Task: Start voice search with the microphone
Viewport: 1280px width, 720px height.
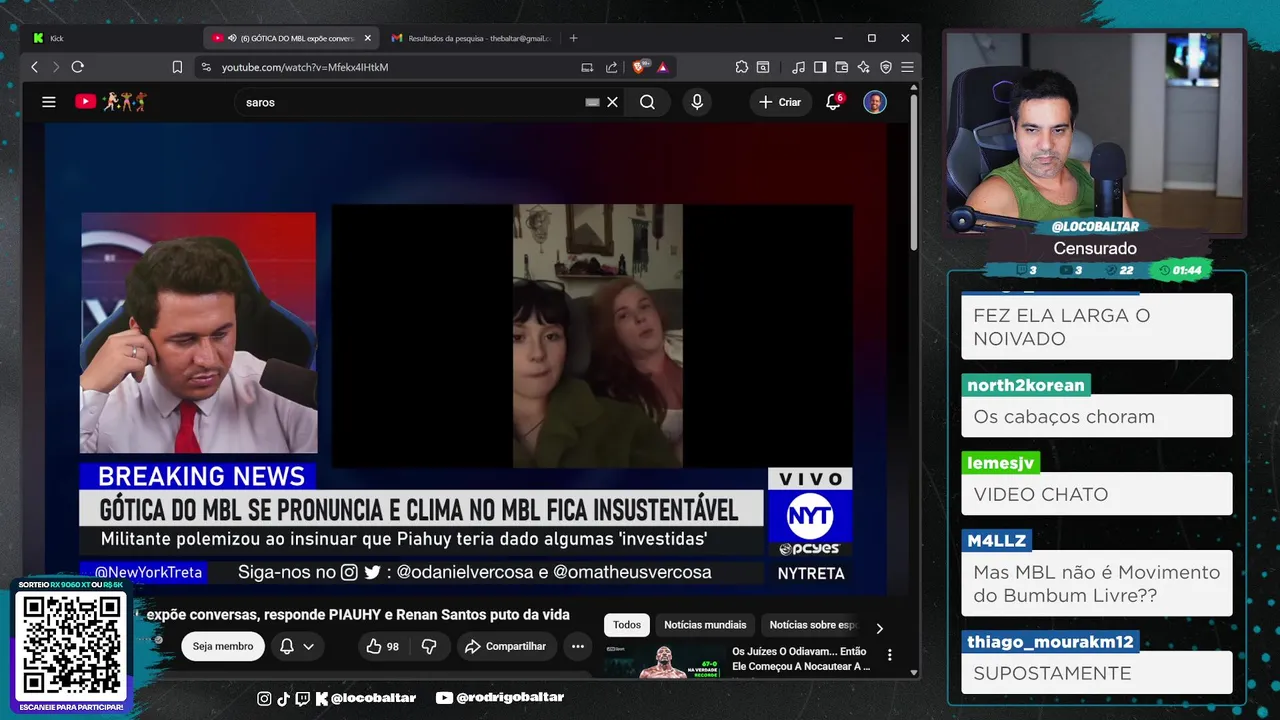Action: [697, 102]
